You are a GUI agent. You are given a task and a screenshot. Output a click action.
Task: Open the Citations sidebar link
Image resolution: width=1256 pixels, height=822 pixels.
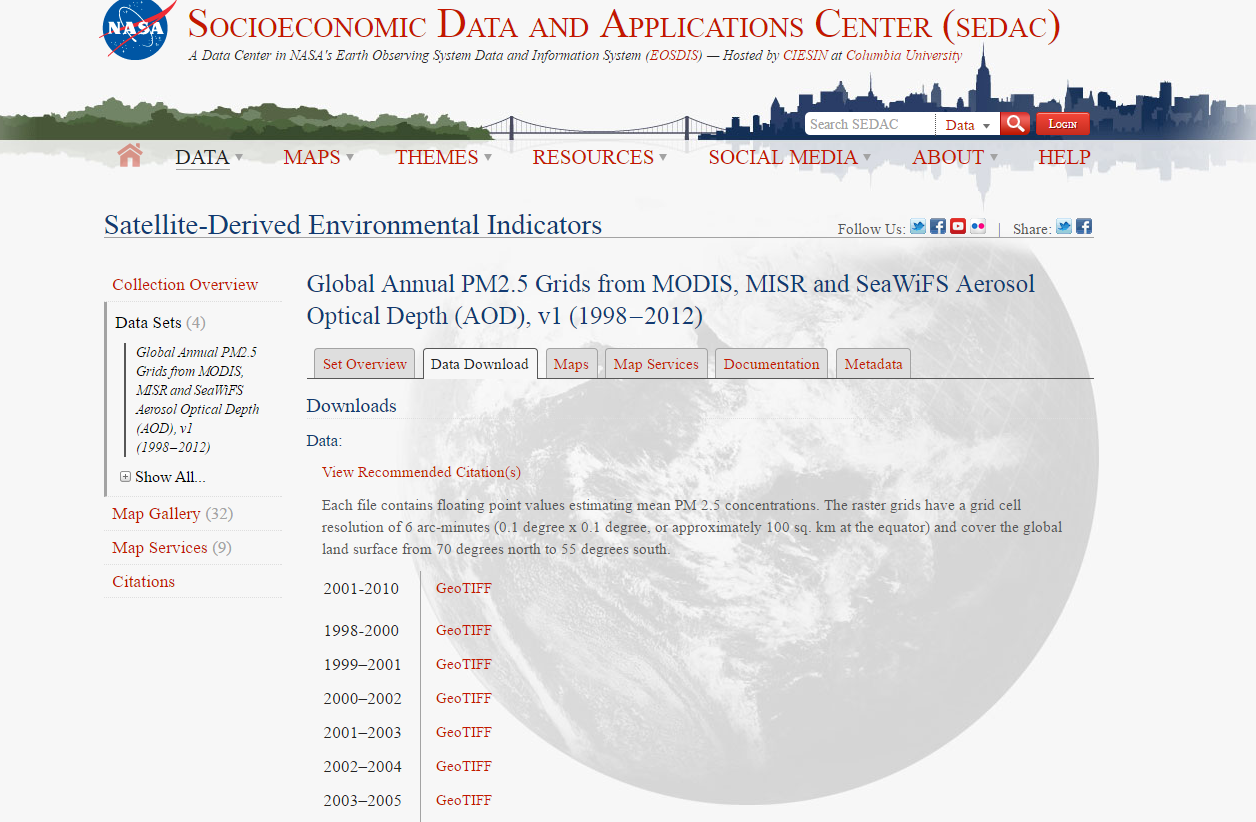[x=143, y=582]
